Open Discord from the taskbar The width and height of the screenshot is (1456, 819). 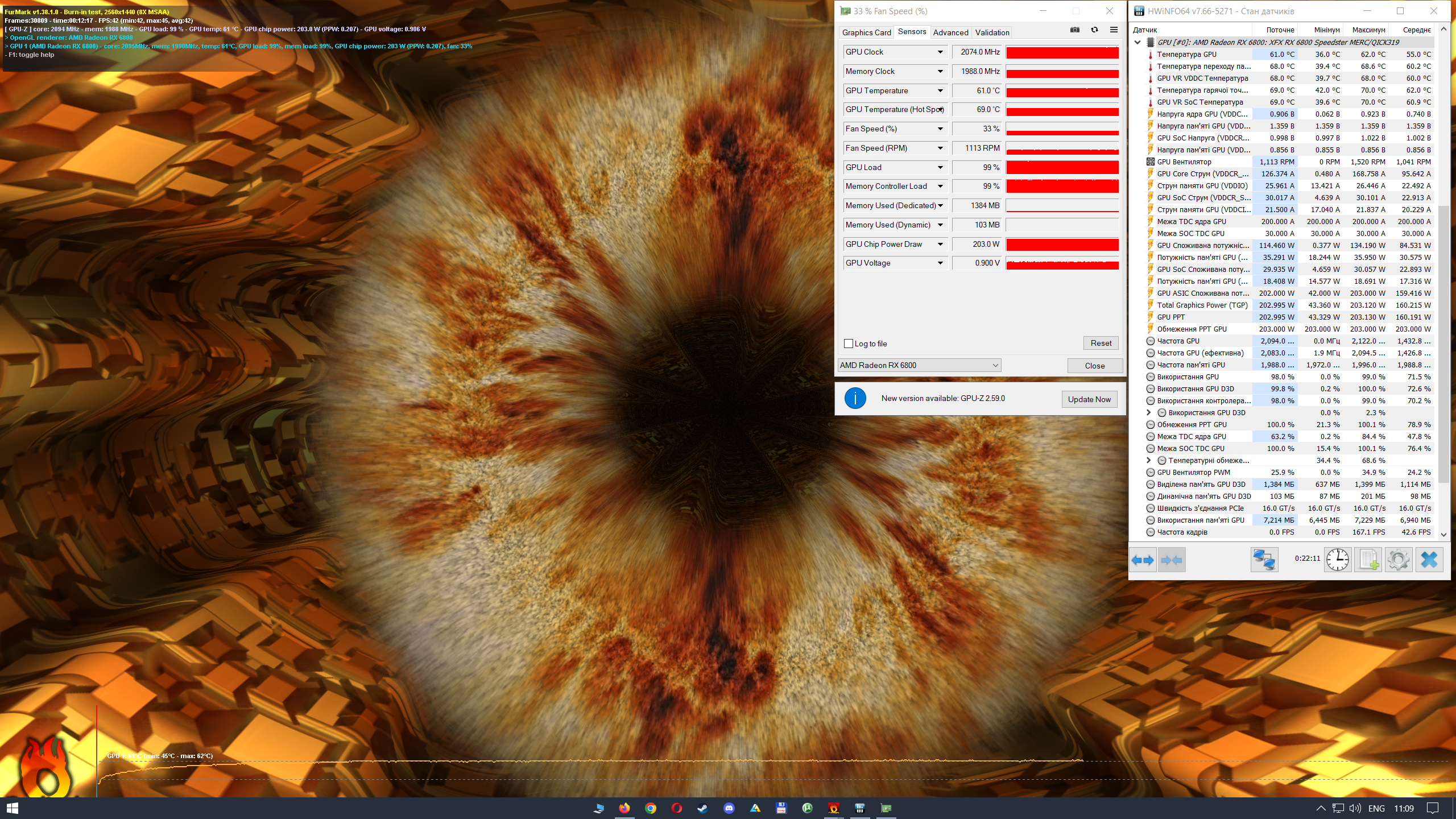(729, 808)
